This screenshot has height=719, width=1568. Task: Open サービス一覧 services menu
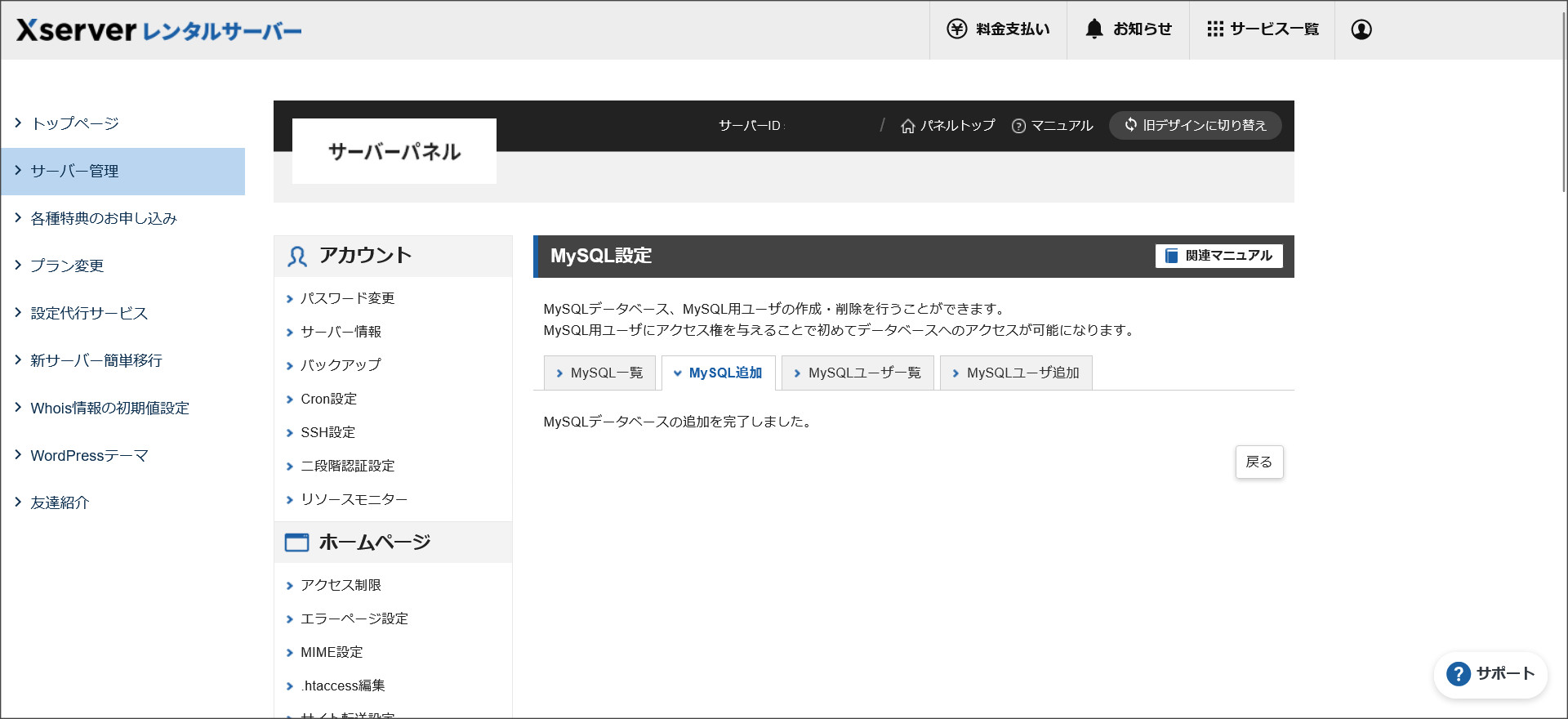tap(1262, 29)
